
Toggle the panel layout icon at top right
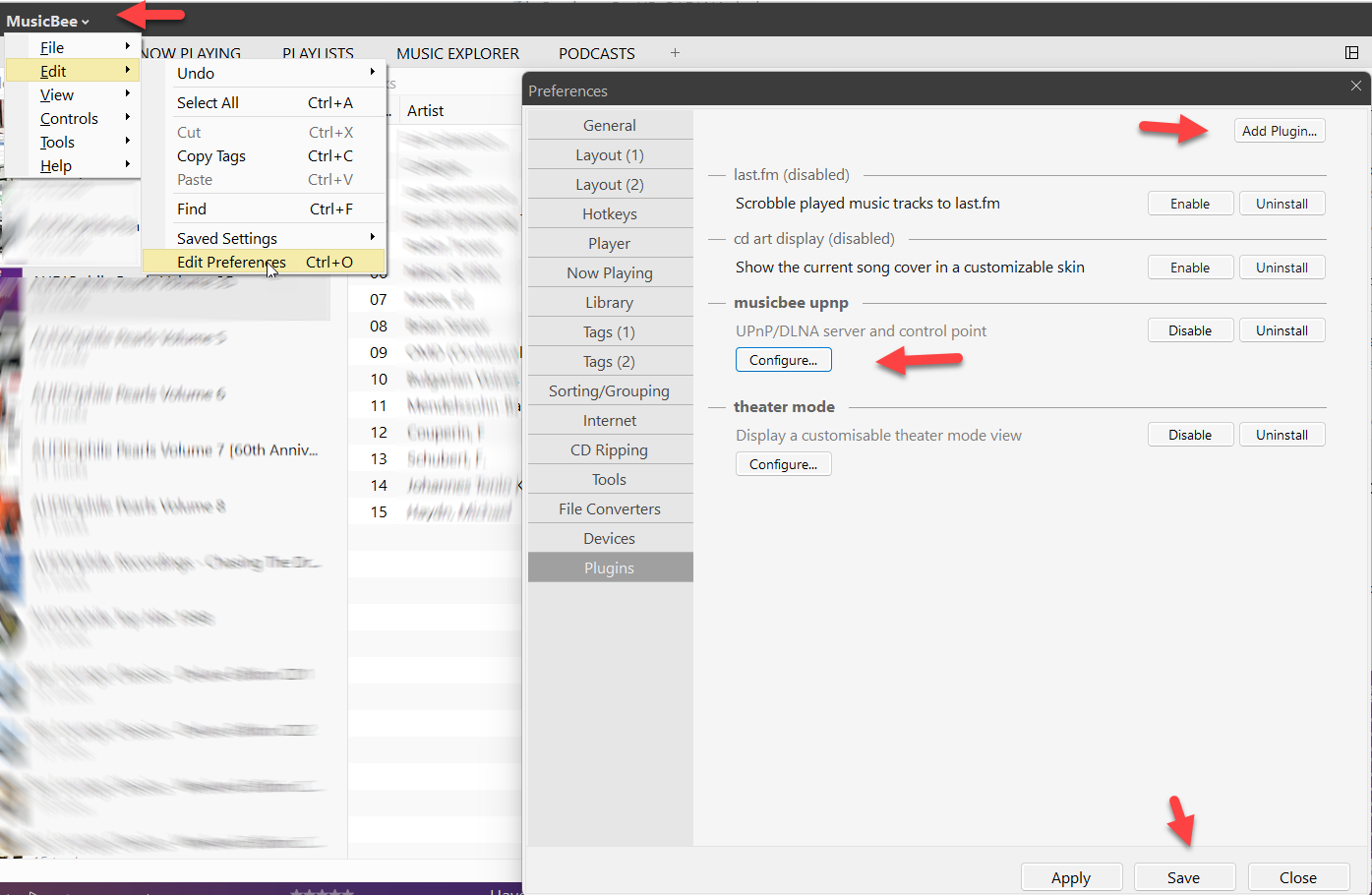coord(1351,52)
